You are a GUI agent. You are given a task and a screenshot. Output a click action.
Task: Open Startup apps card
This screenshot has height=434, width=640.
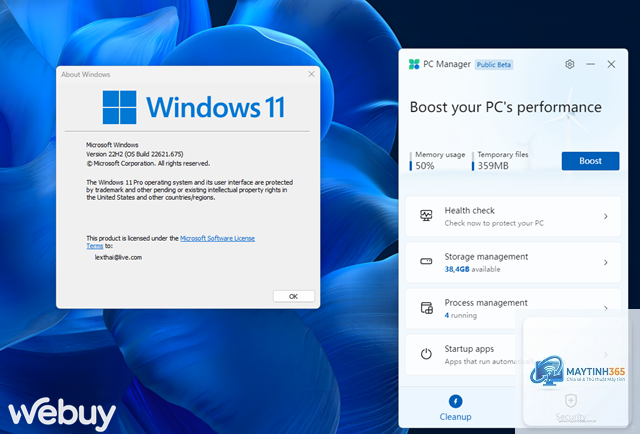click(x=513, y=355)
